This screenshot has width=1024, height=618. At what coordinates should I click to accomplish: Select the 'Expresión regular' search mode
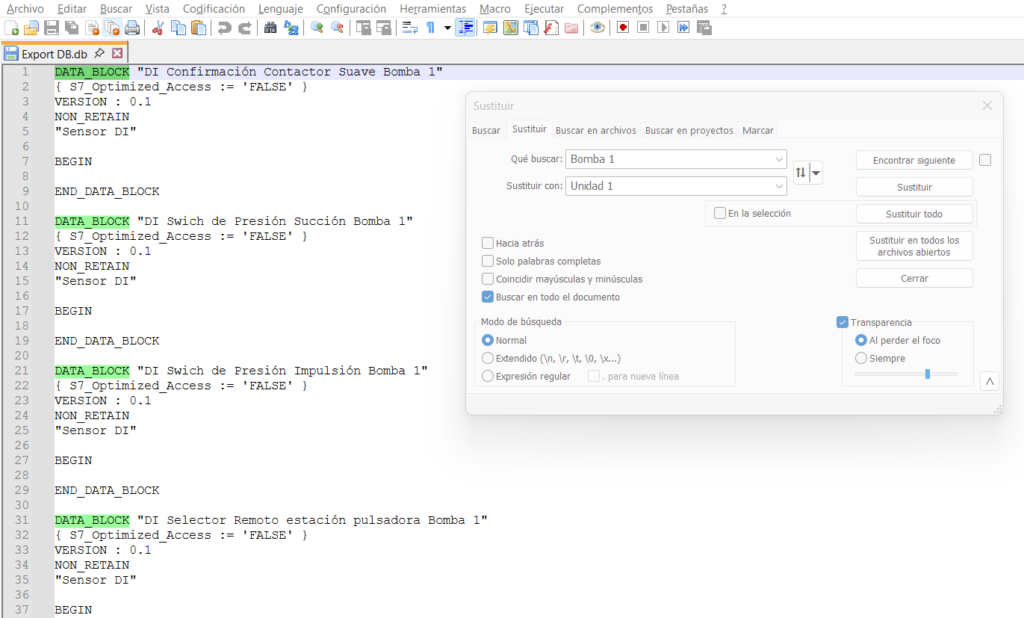[x=488, y=376]
